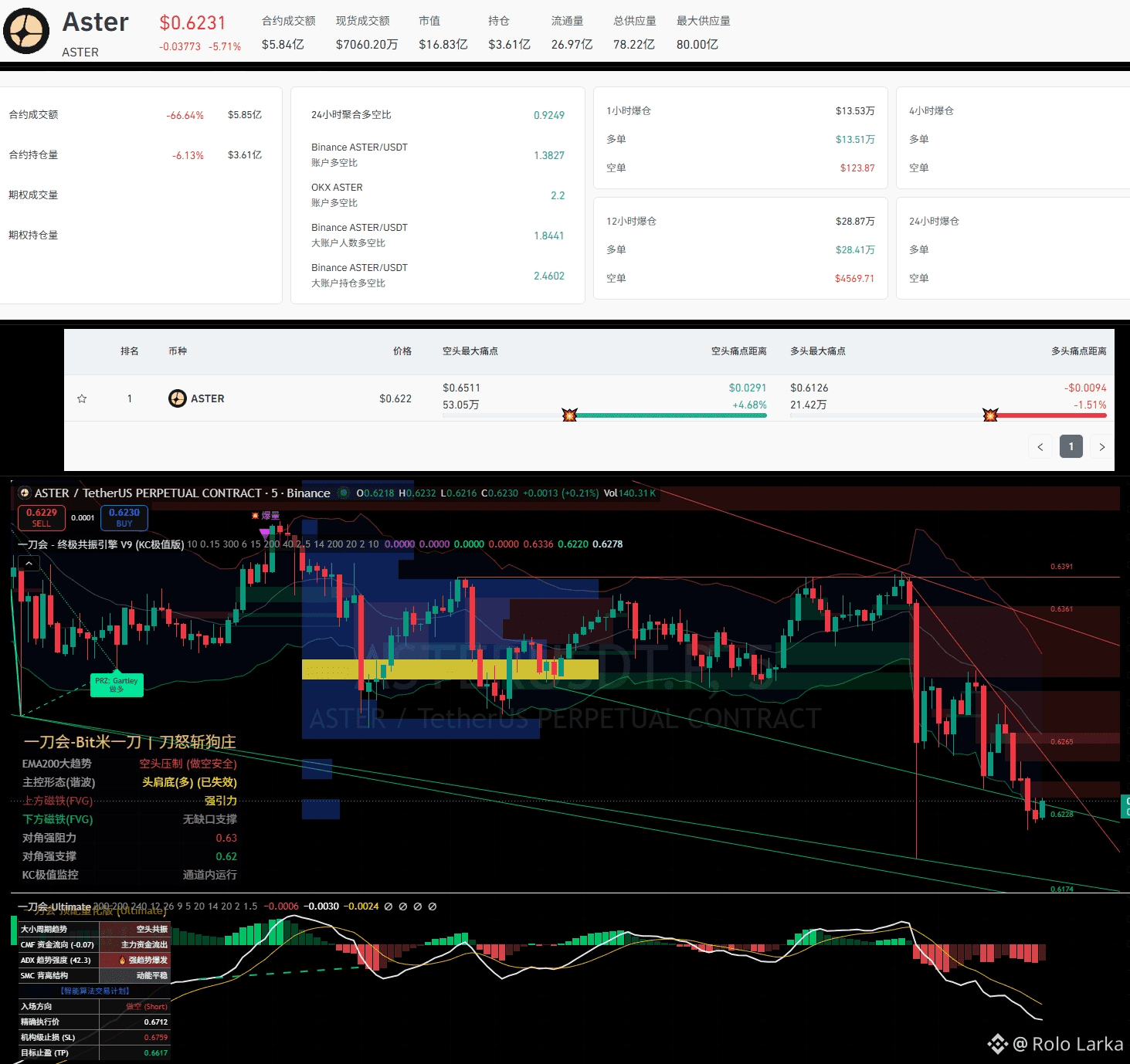
Task: Click the ADX 趋势强度 (42.3) row
Action: (x=94, y=961)
